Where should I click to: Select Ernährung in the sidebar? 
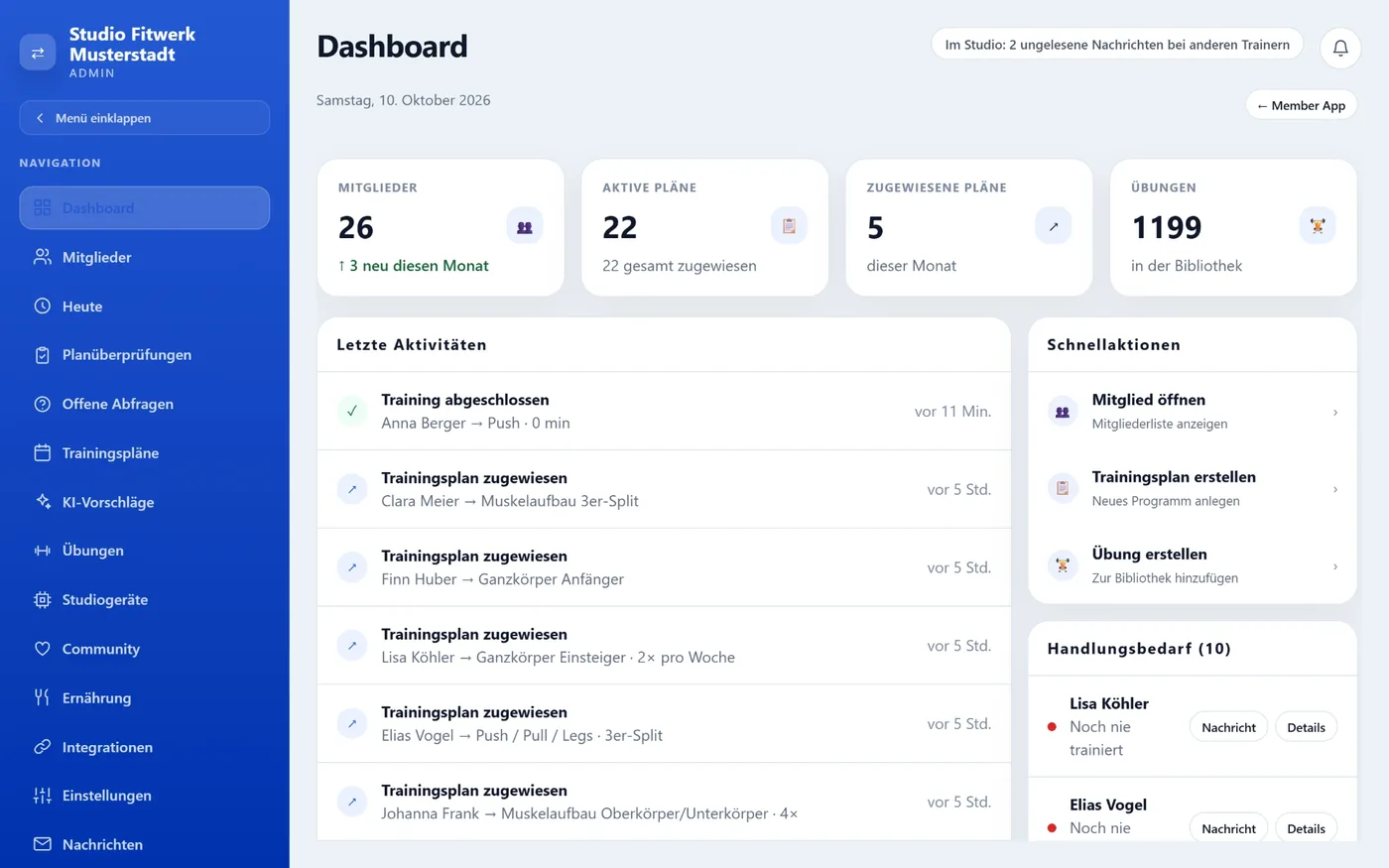click(x=145, y=698)
